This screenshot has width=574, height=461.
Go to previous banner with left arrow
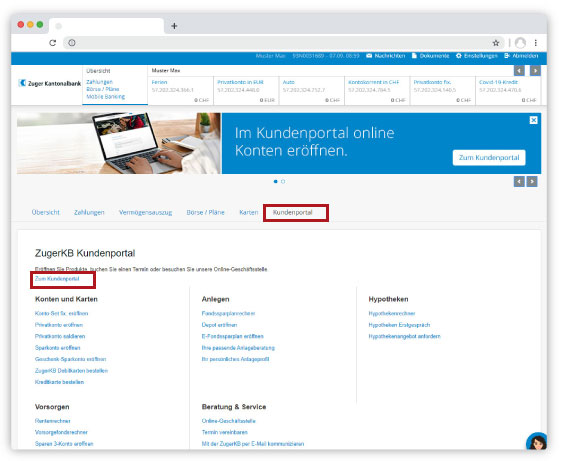519,182
